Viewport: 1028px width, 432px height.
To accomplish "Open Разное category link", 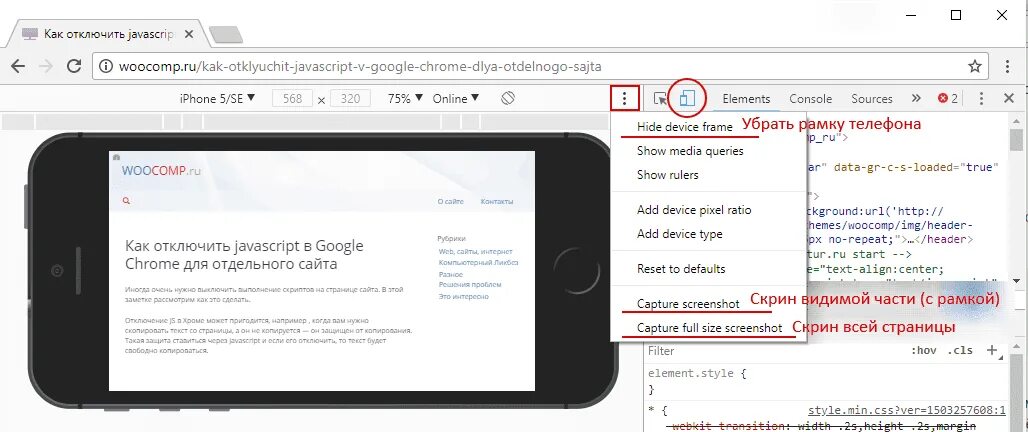I will 451,275.
